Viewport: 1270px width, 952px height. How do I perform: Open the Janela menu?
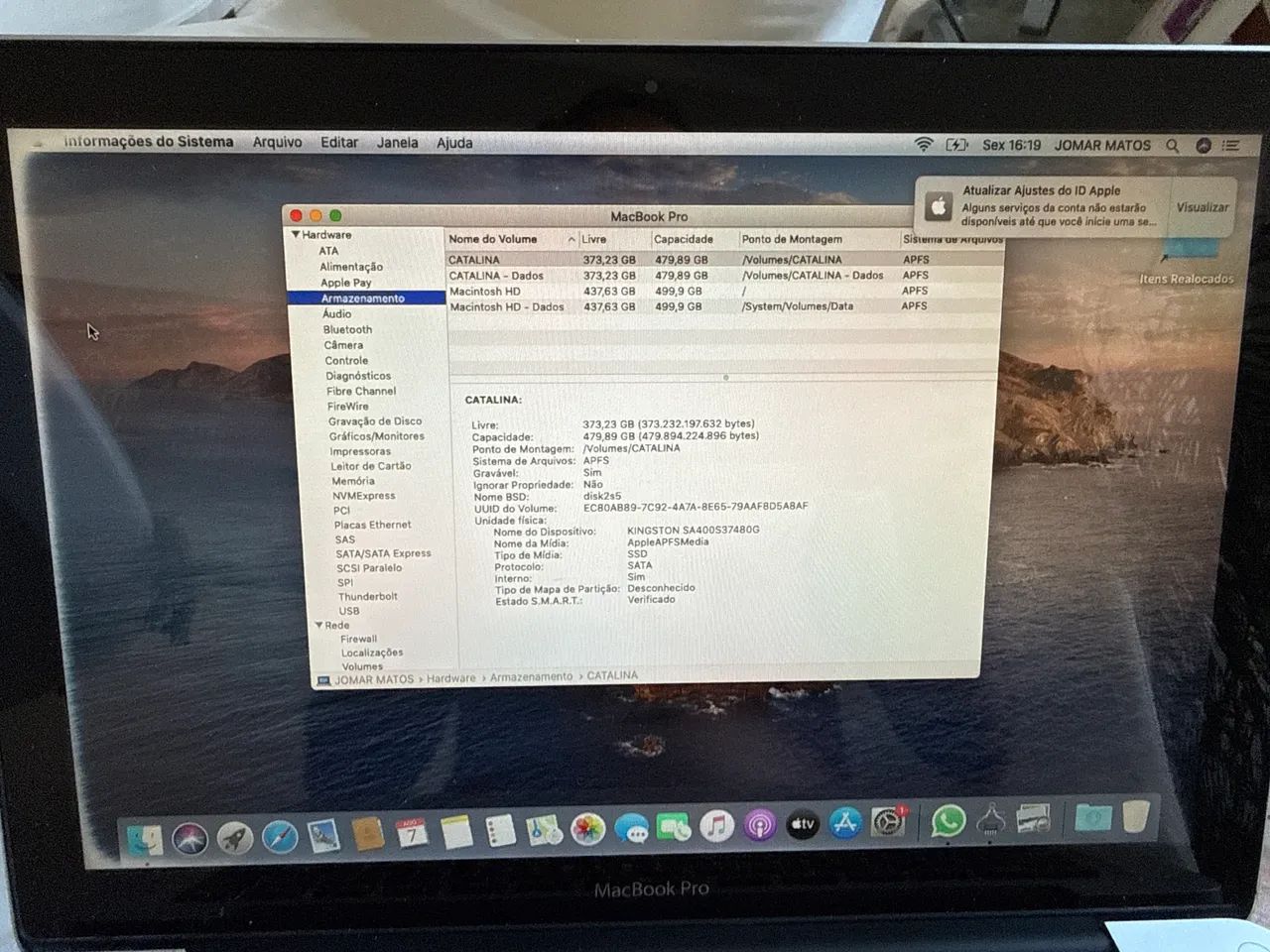[397, 143]
